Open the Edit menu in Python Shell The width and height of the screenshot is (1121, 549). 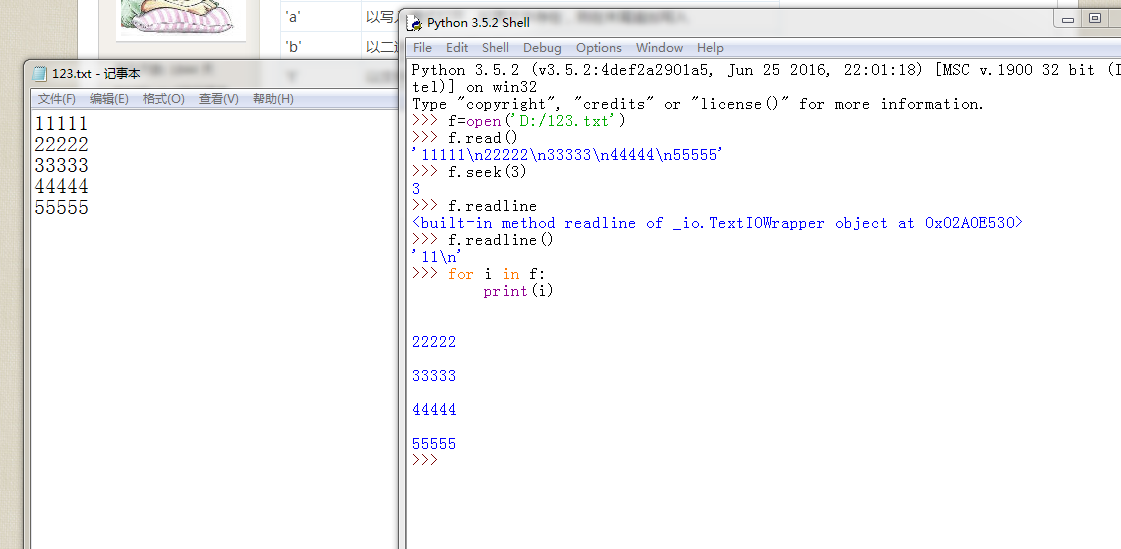click(x=457, y=48)
